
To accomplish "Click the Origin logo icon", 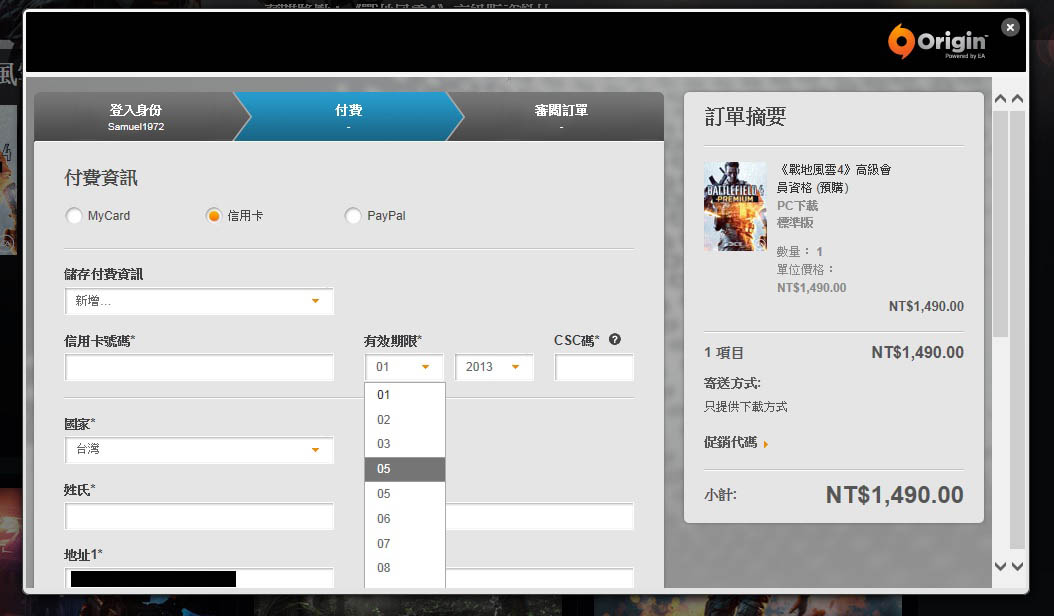I will pyautogui.click(x=902, y=42).
